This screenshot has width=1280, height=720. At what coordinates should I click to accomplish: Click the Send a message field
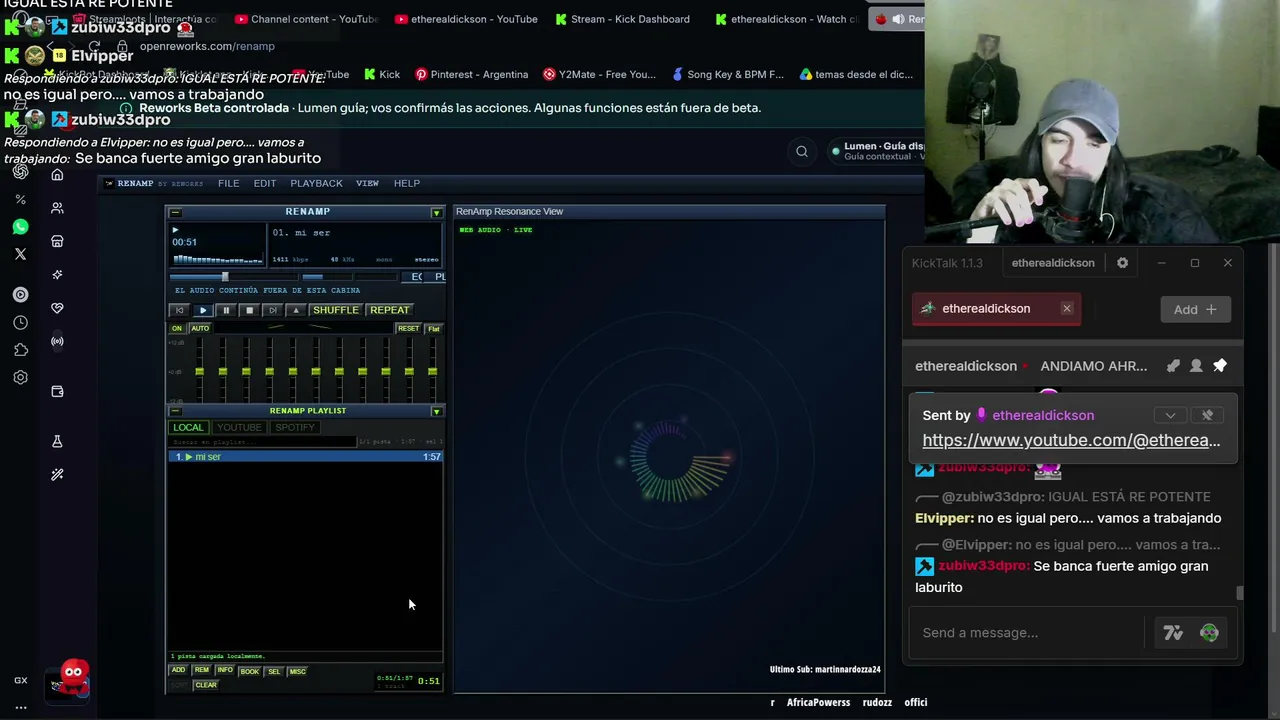point(1027,632)
